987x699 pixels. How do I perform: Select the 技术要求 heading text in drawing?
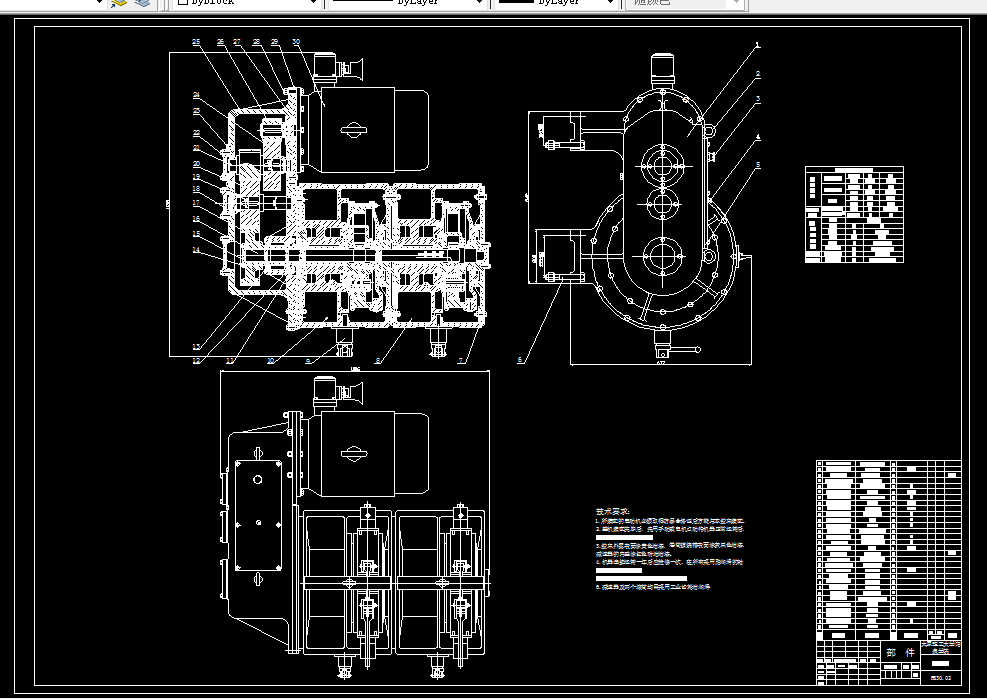(x=612, y=511)
